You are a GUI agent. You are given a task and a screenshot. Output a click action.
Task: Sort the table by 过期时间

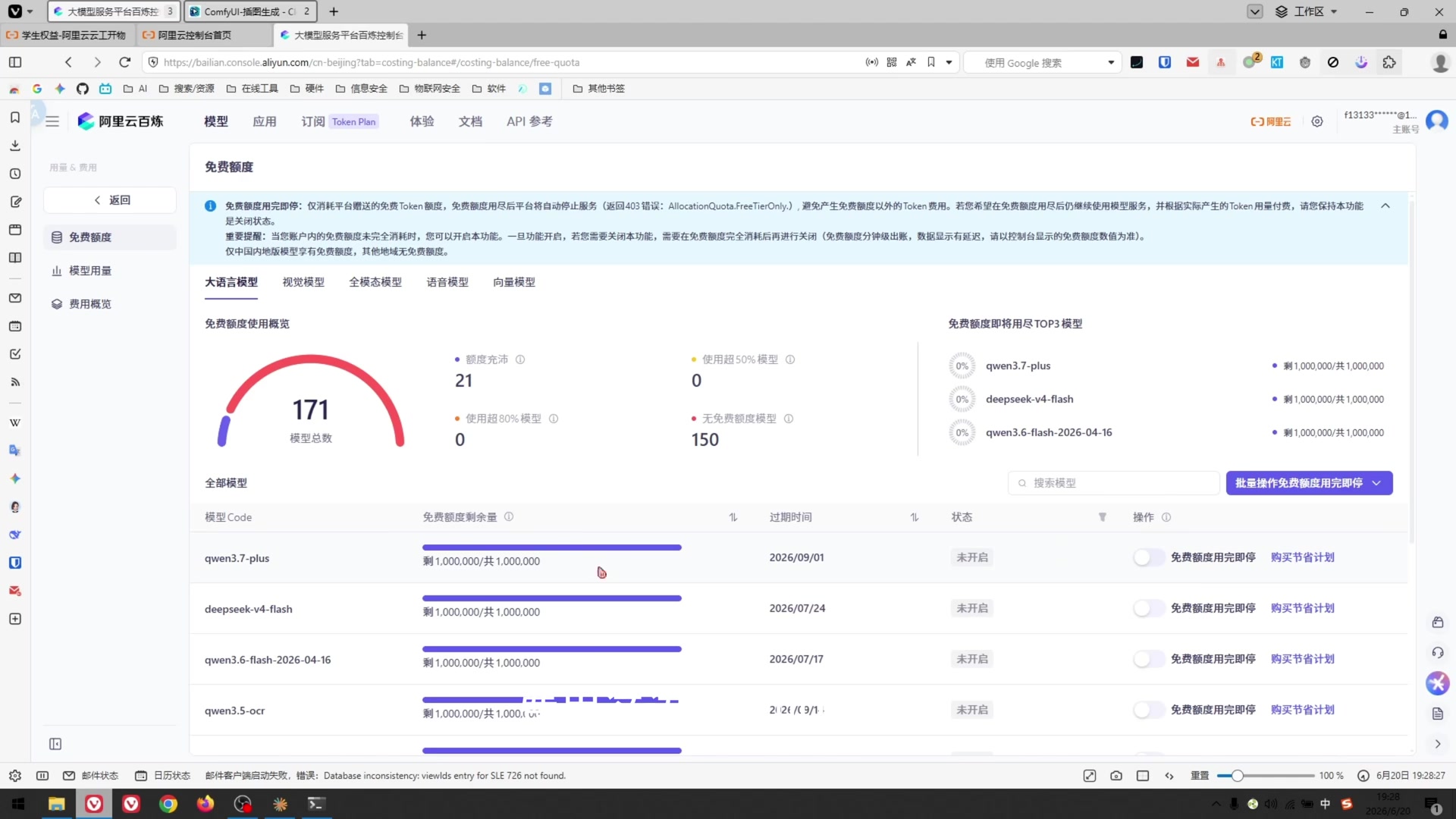click(x=915, y=517)
